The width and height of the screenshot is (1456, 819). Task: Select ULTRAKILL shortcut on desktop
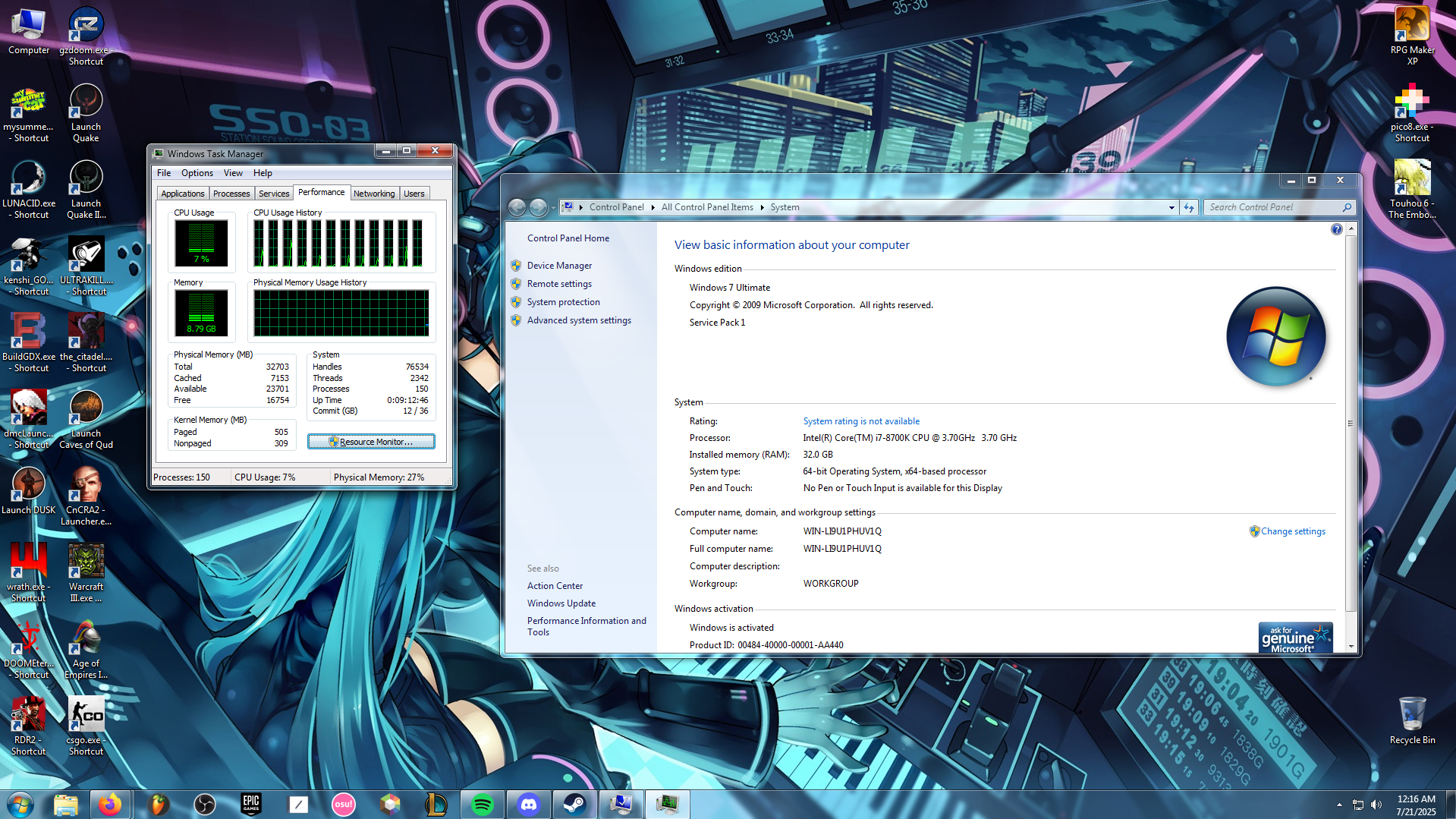(x=86, y=266)
